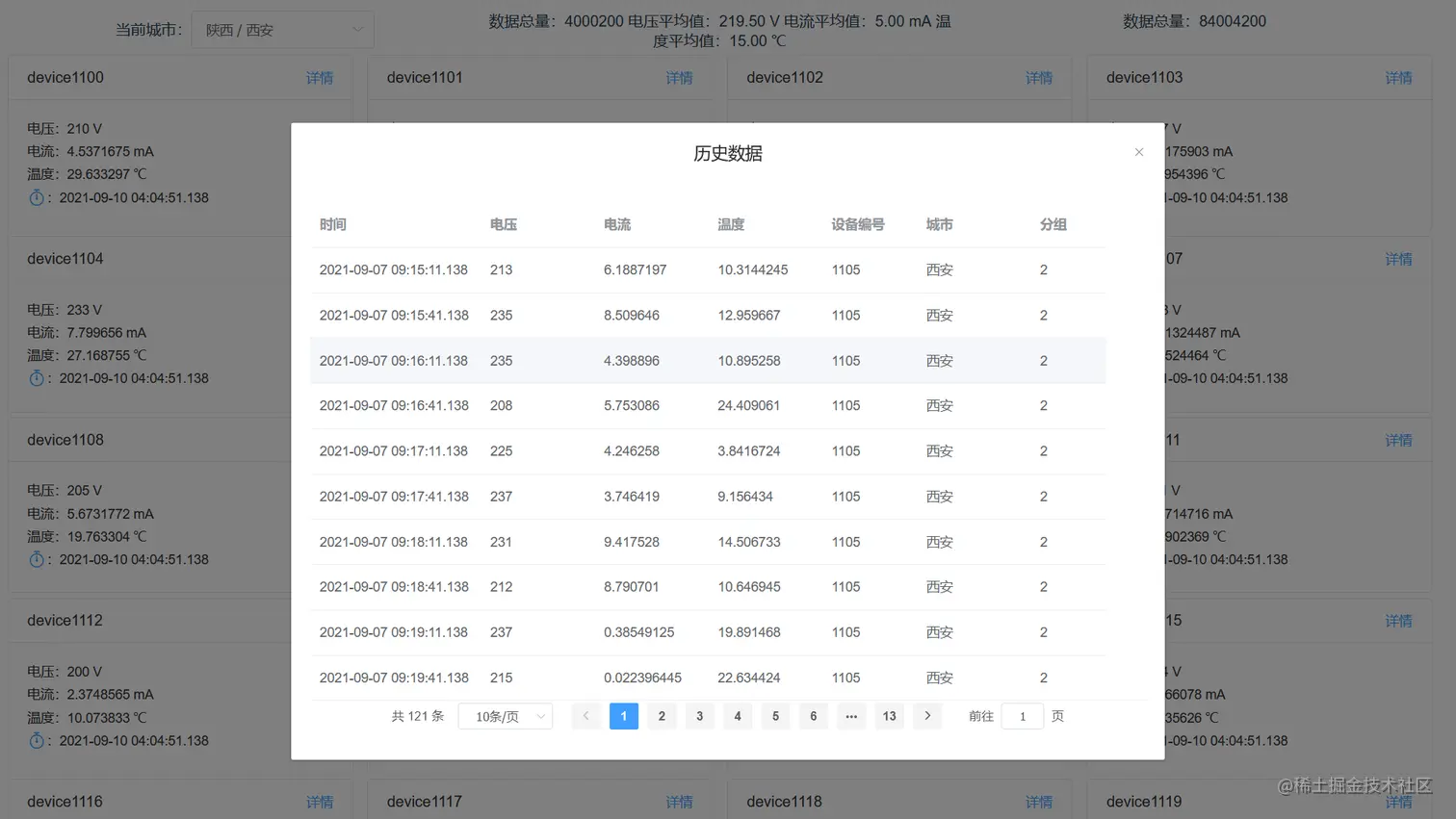Open 详情 for device1117
Viewport: 1456px width, 819px height.
[x=679, y=802]
